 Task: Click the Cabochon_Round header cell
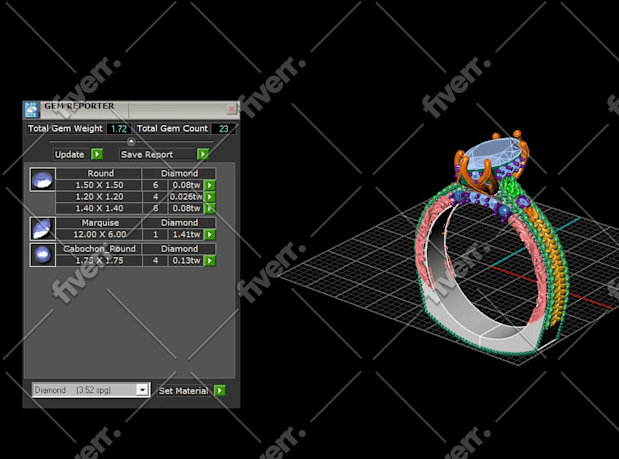click(99, 249)
